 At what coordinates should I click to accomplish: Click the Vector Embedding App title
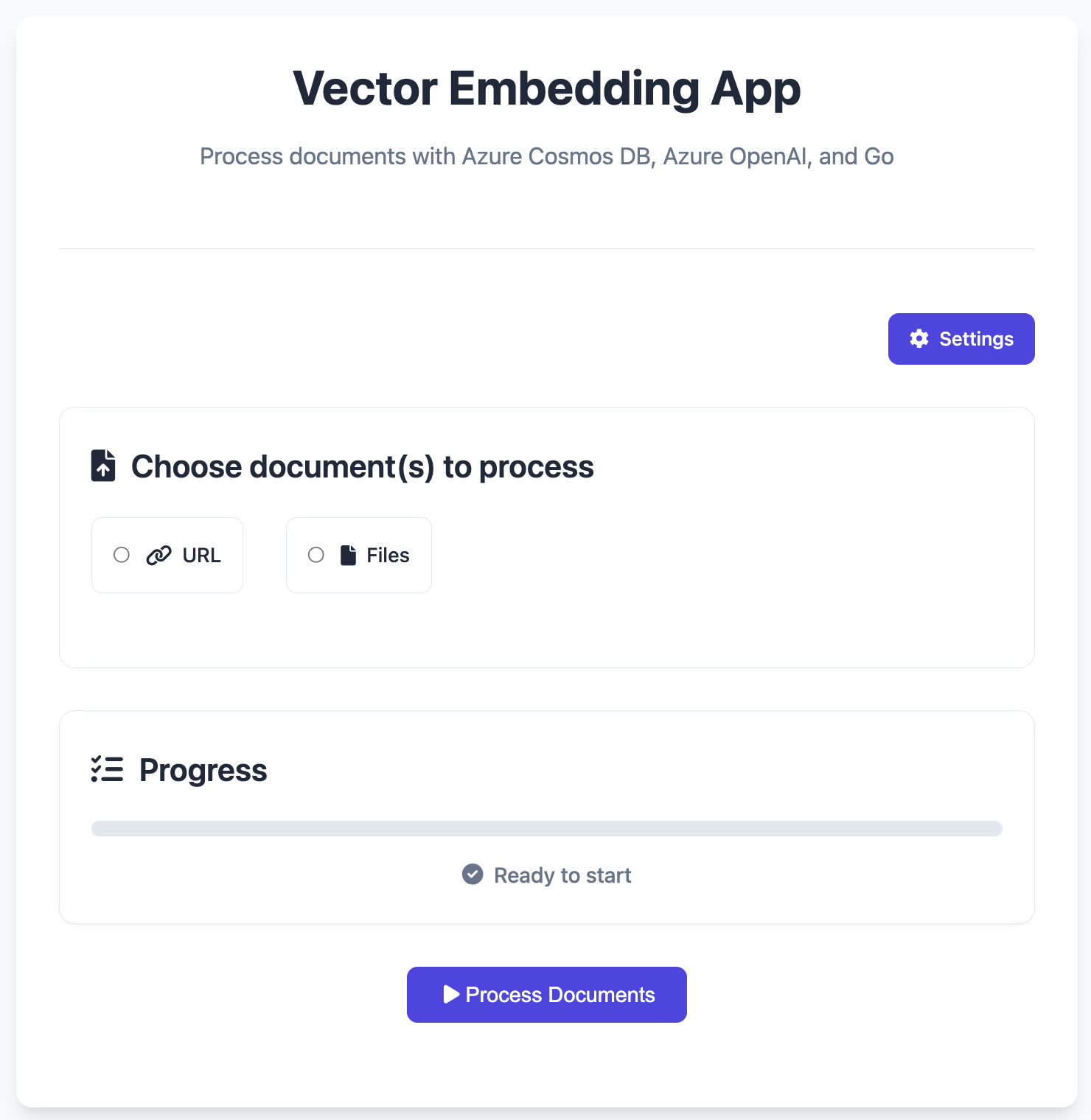[547, 88]
